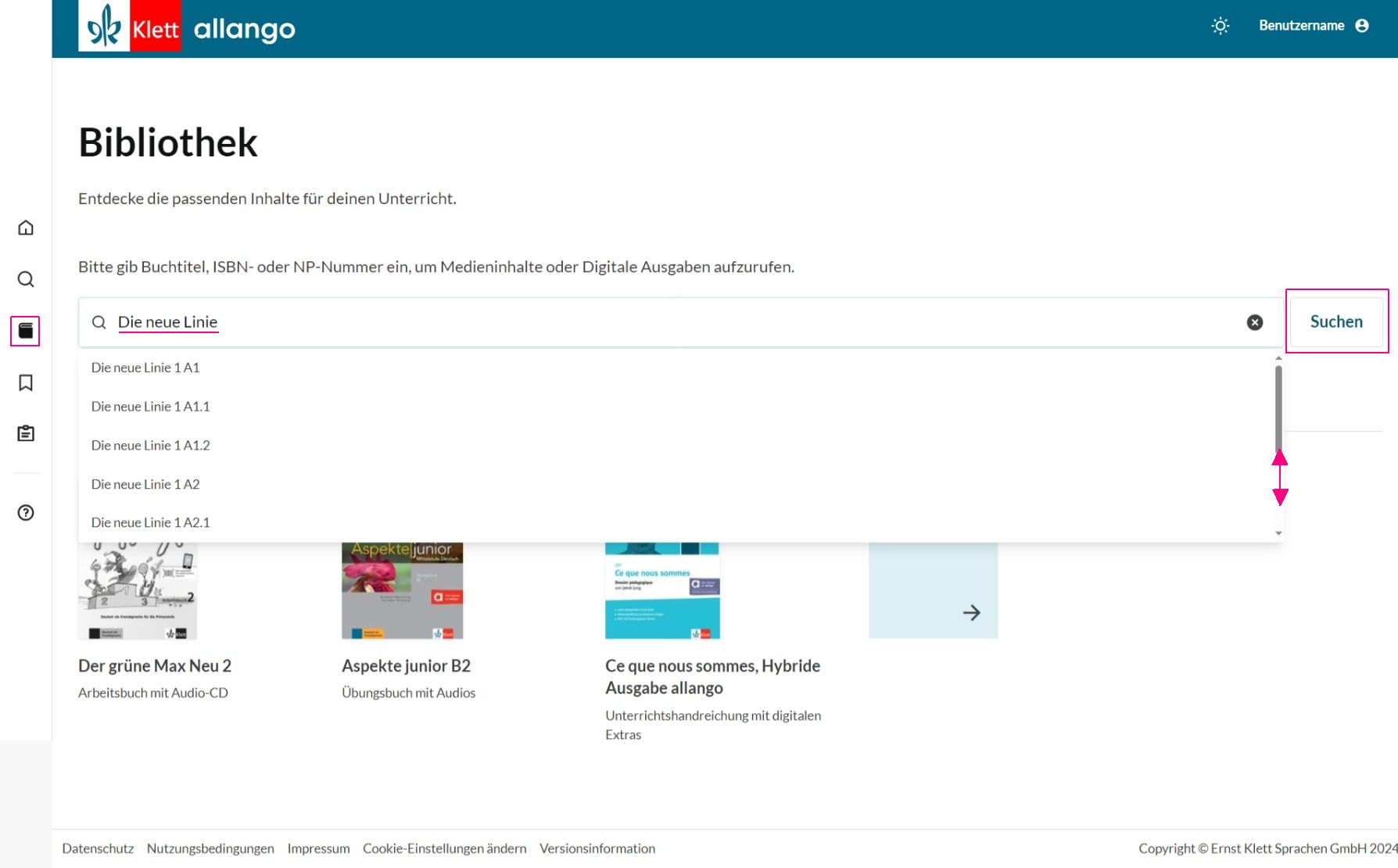Click Übungsbuch mit Audios subtitle

(408, 693)
